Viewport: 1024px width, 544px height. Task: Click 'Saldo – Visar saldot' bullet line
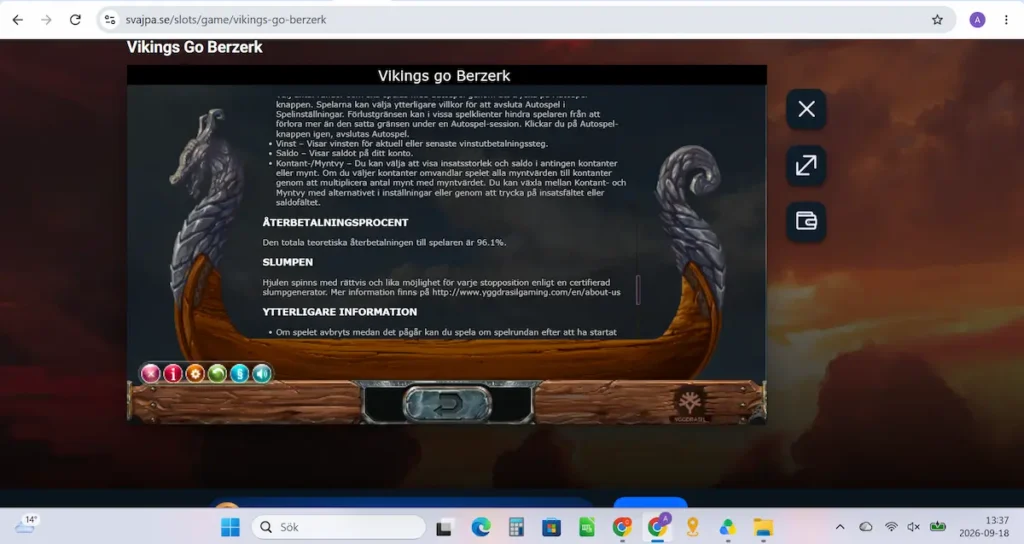[344, 153]
